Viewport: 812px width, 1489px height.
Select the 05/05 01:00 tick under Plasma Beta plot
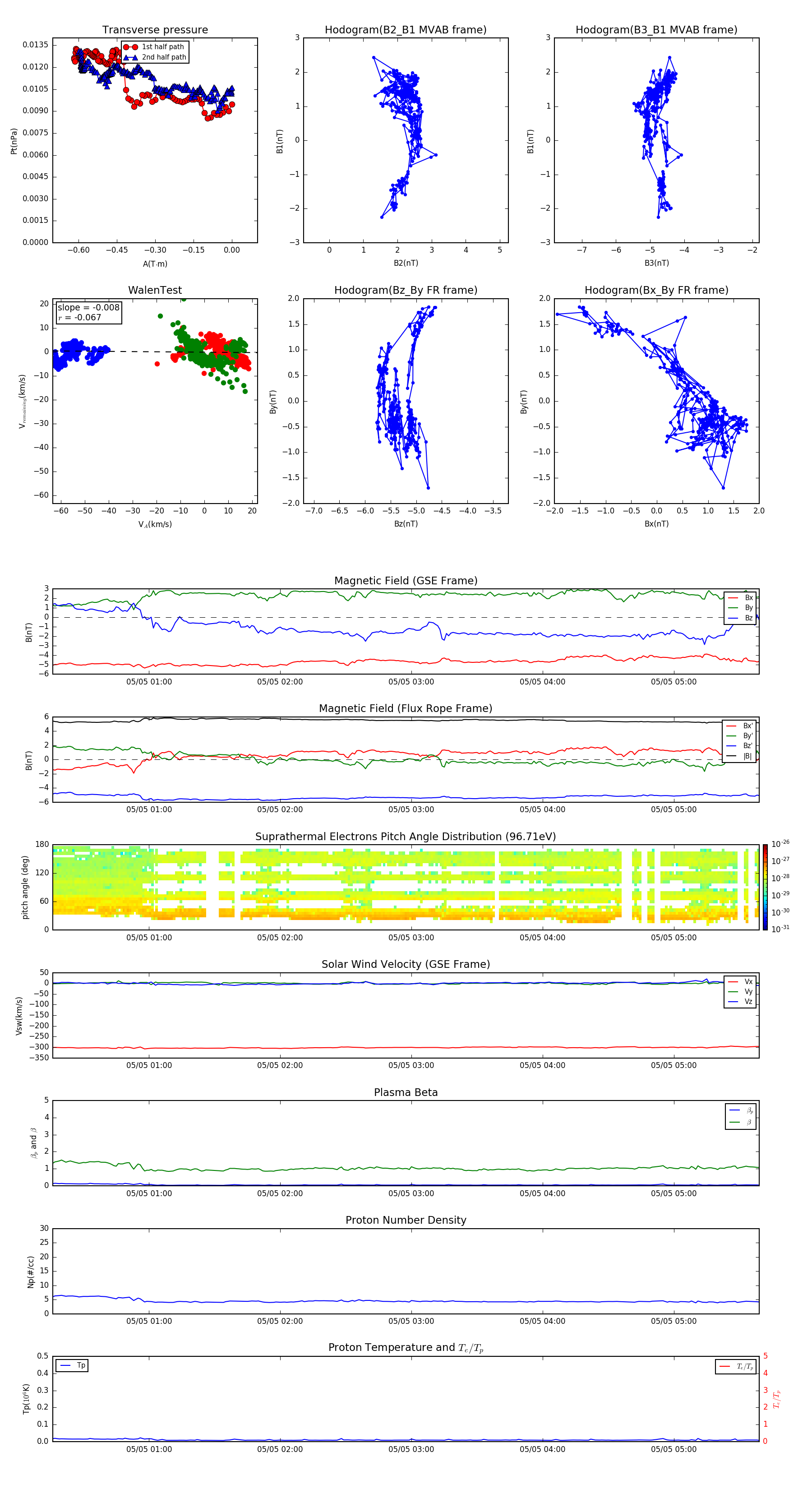tap(149, 1193)
